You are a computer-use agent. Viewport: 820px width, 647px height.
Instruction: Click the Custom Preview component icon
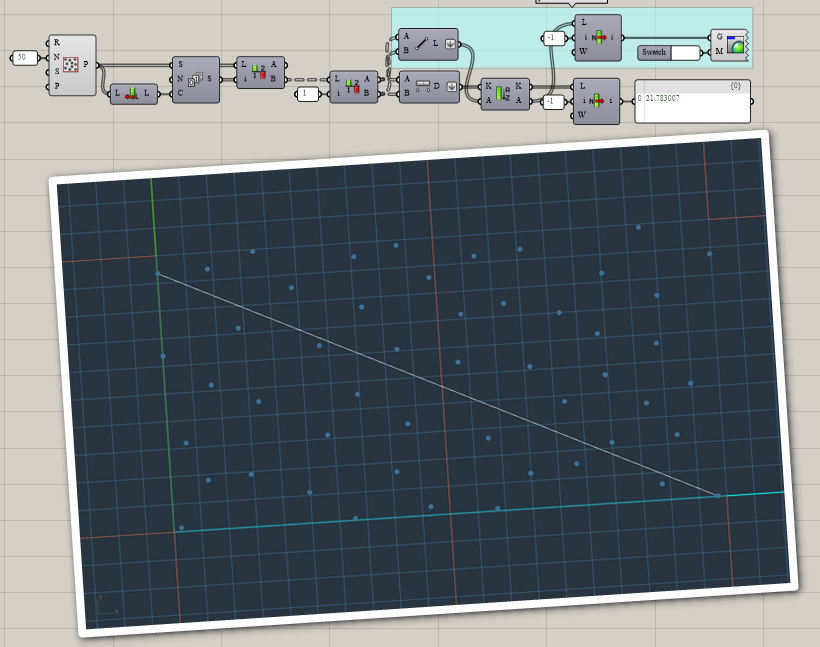click(735, 45)
